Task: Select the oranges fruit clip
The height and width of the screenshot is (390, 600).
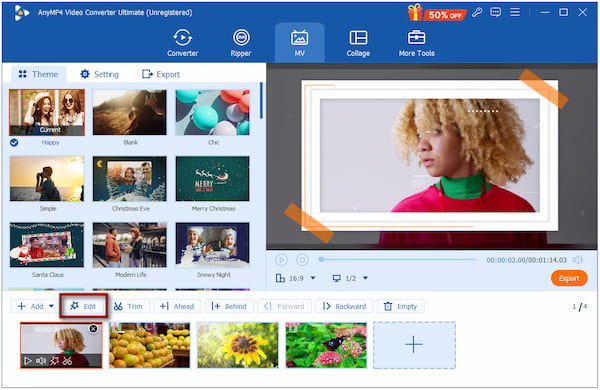Action: (150, 345)
